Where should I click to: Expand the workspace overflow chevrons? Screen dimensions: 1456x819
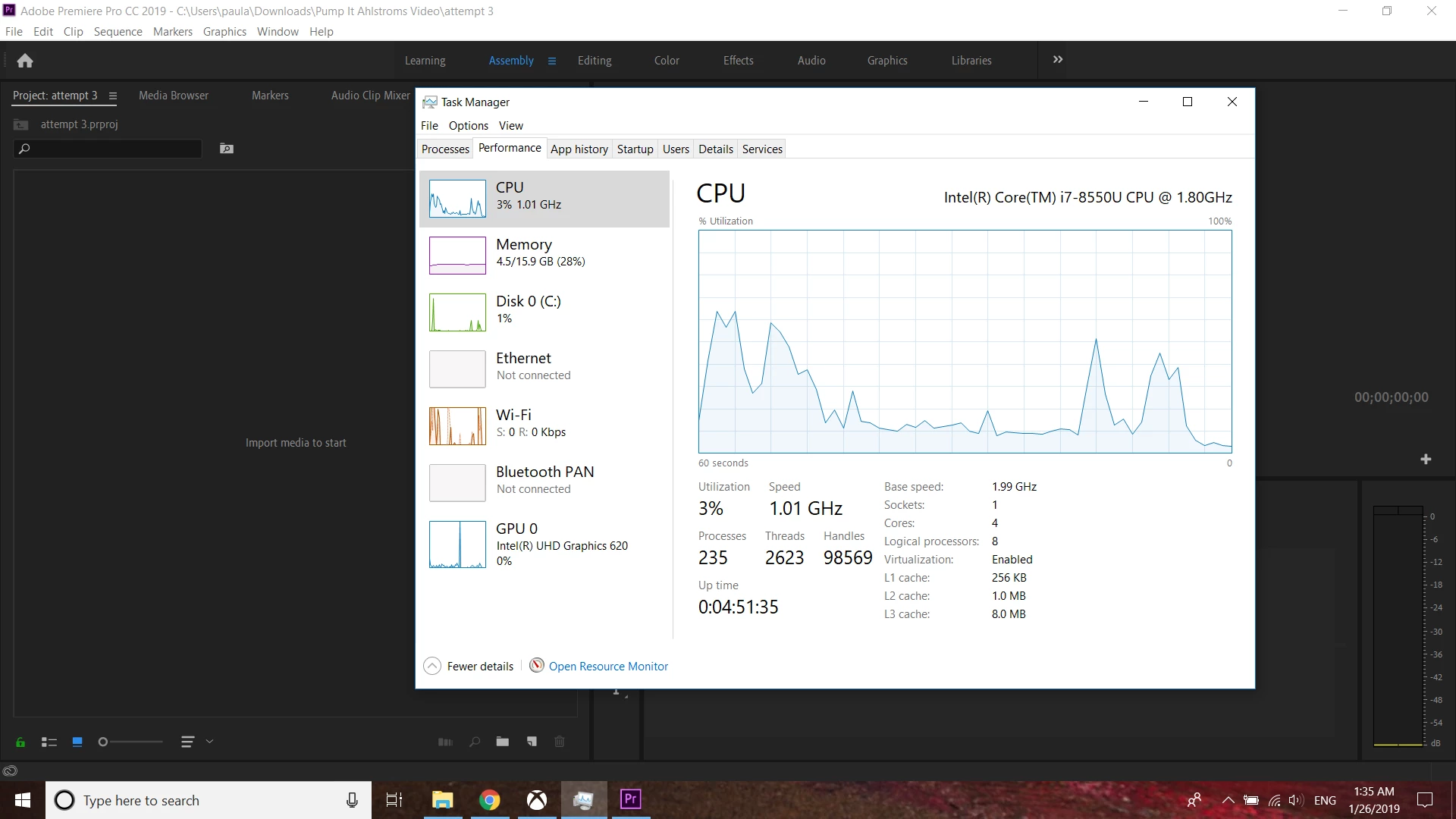(1058, 60)
